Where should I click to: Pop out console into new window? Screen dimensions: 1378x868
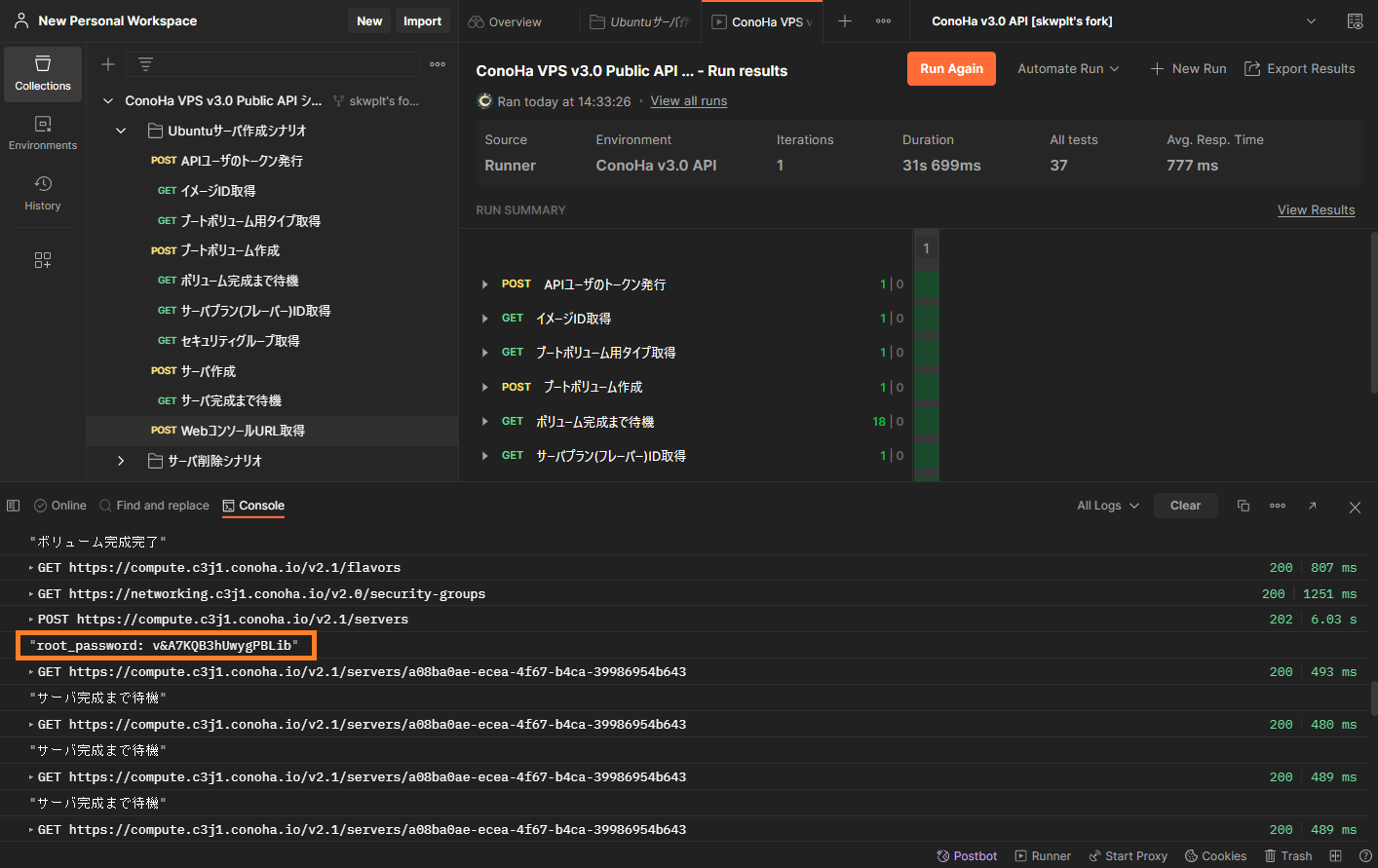1313,506
